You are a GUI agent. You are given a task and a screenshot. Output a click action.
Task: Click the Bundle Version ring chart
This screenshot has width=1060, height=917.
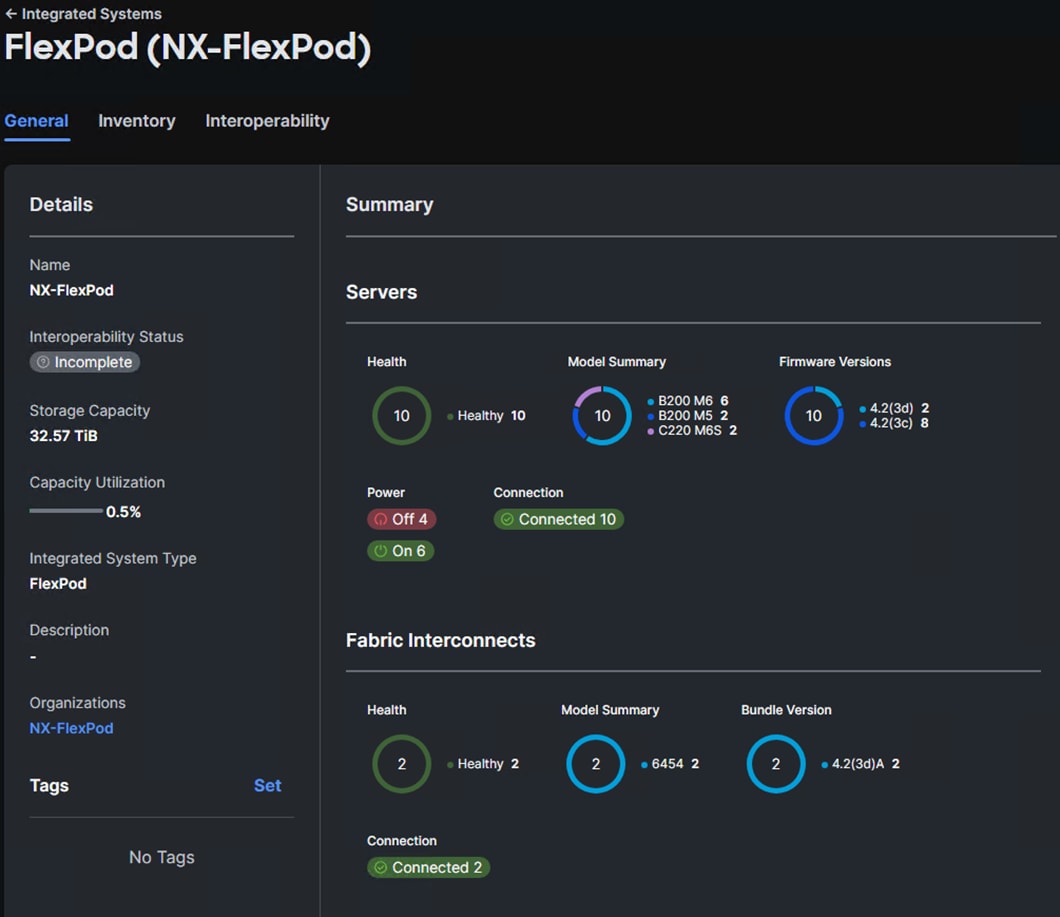coord(775,764)
